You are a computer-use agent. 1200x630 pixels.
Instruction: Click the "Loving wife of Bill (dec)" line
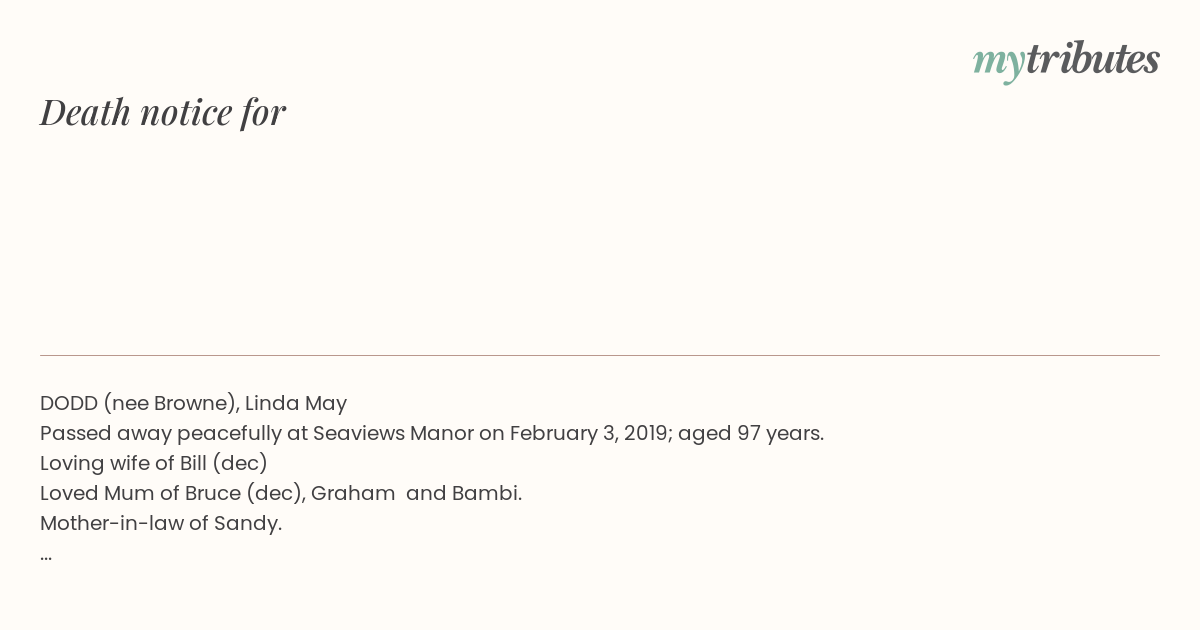tap(154, 464)
